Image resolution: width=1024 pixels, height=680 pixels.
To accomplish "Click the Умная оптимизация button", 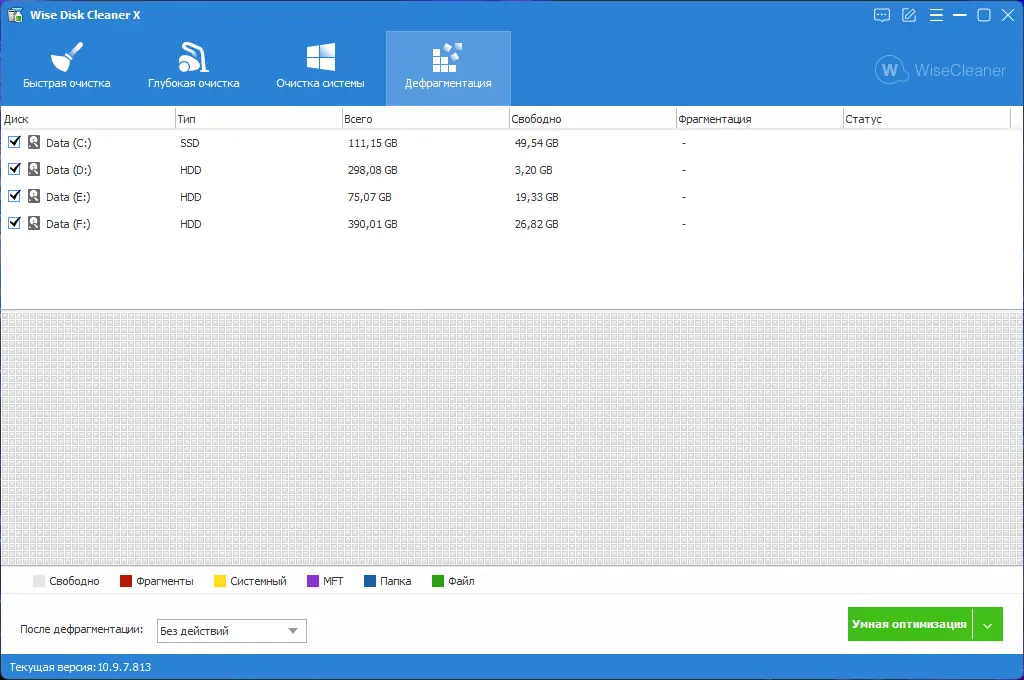I will tap(910, 624).
